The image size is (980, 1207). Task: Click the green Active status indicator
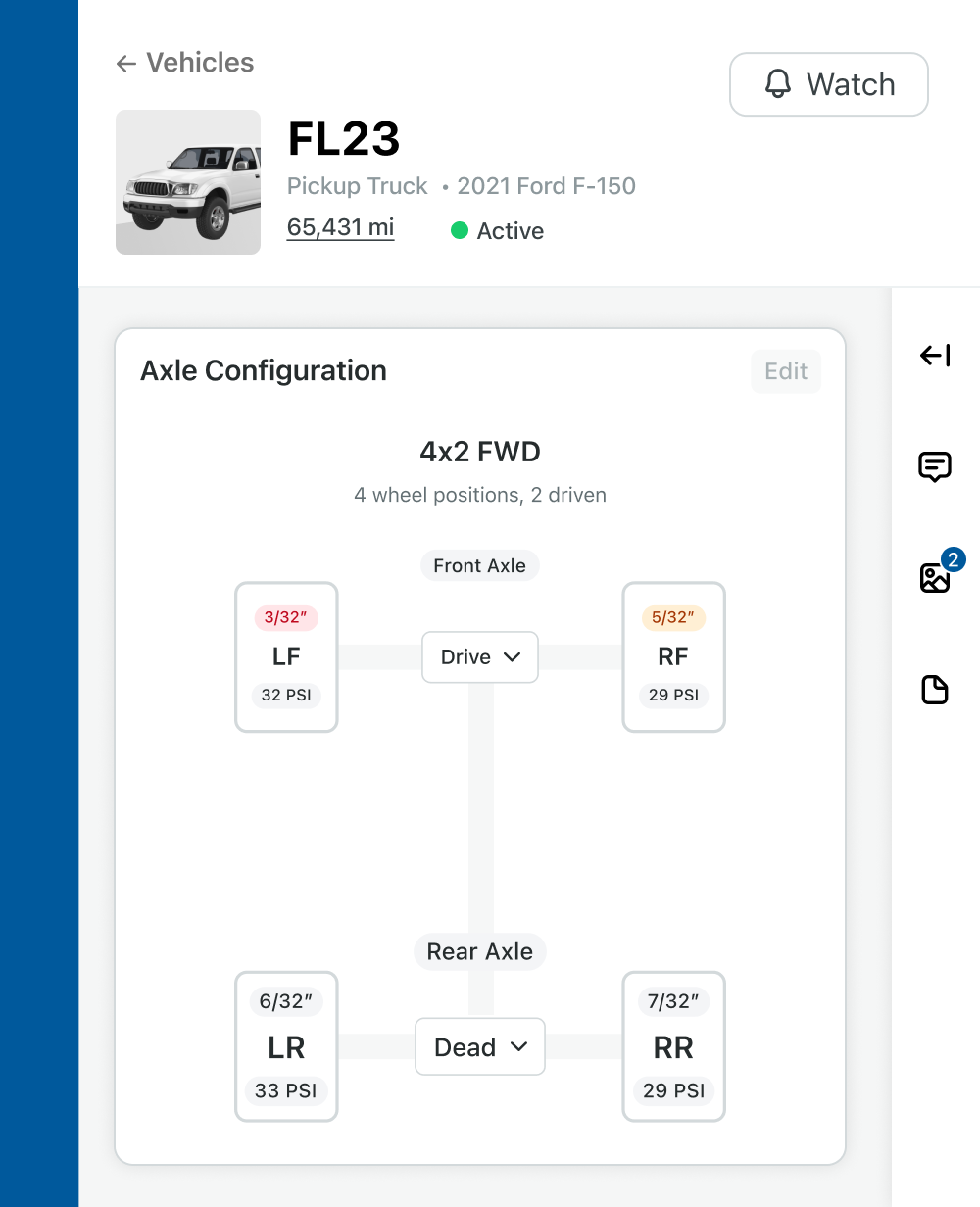tap(458, 231)
